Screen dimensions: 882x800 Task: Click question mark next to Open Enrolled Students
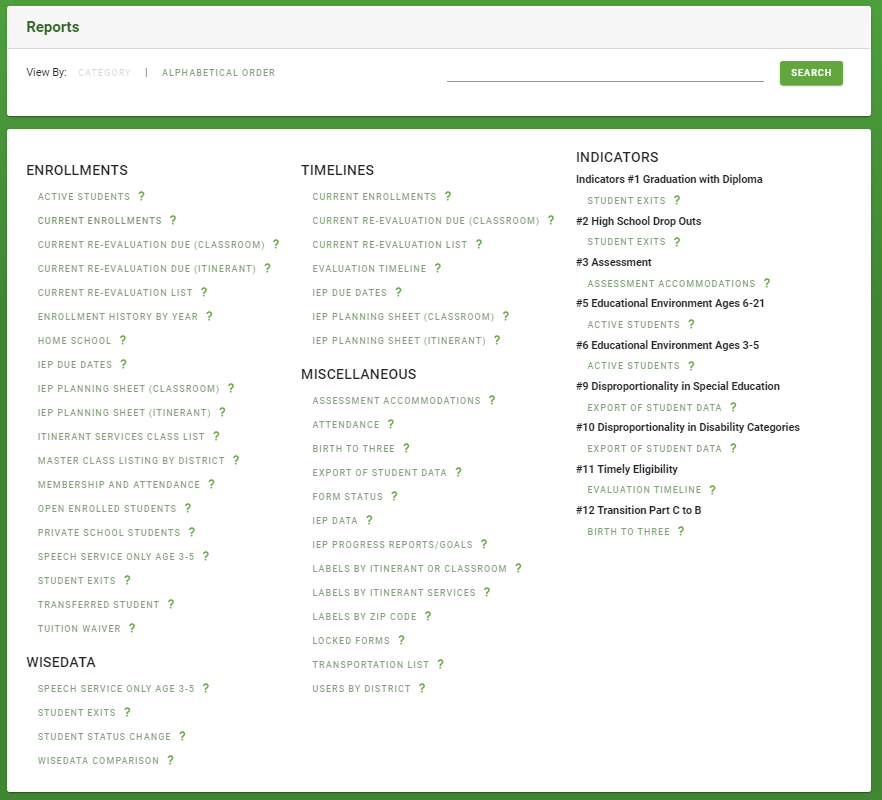(188, 508)
